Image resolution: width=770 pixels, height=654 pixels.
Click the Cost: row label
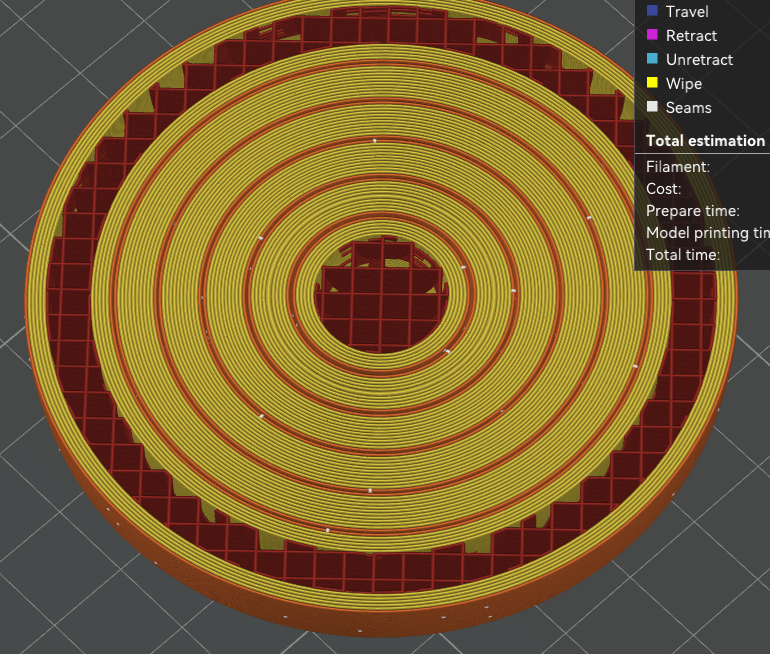(663, 189)
